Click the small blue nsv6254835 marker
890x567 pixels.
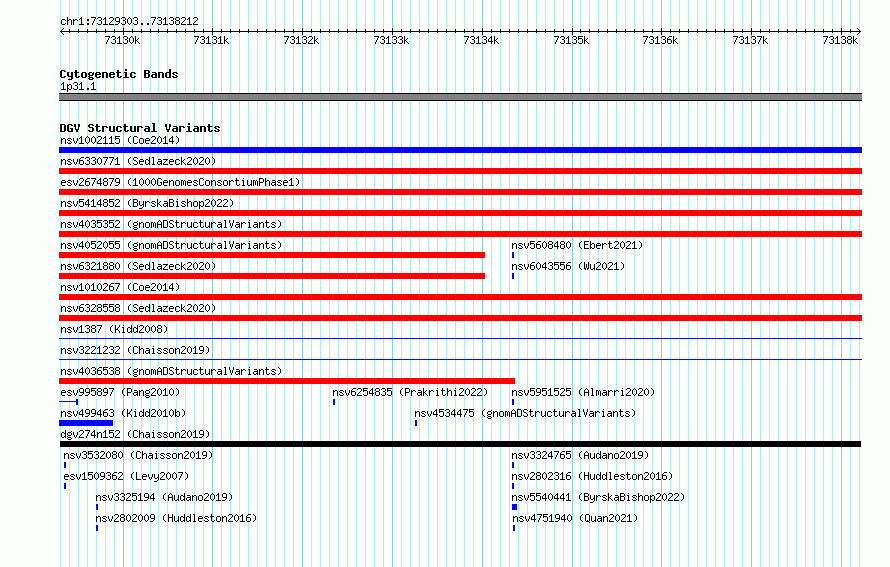pyautogui.click(x=334, y=402)
